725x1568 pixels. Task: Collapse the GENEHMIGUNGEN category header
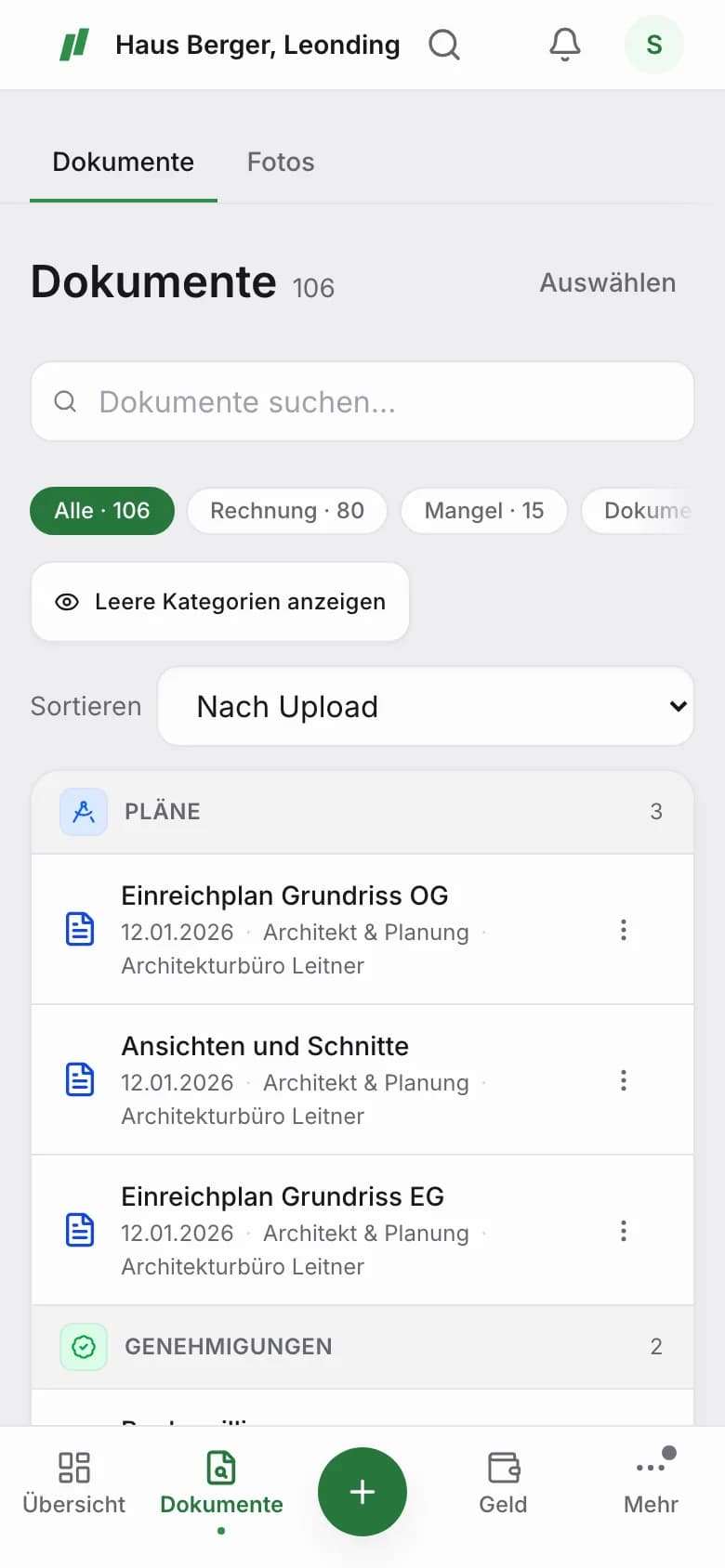tap(362, 1347)
